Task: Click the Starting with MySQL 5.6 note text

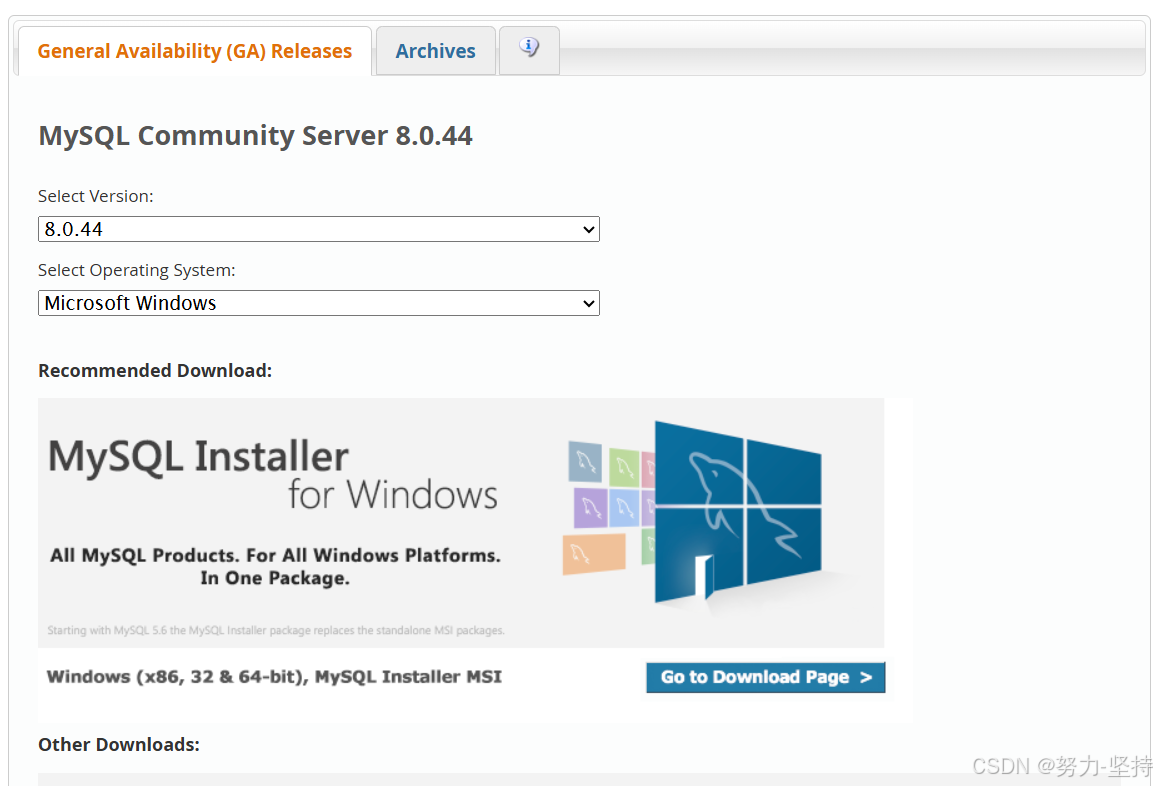Action: point(276,630)
